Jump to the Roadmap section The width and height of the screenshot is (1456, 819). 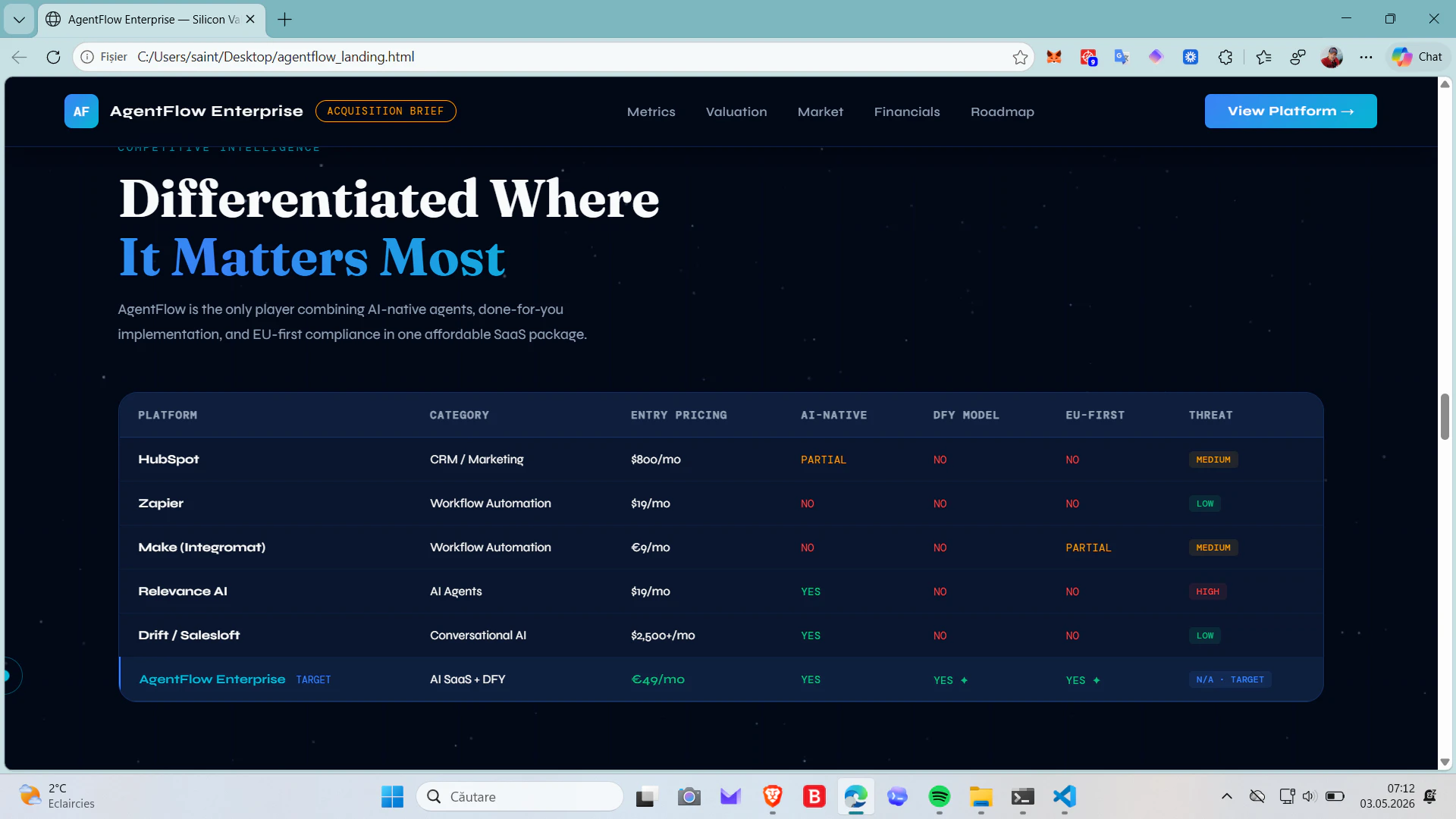click(1002, 111)
